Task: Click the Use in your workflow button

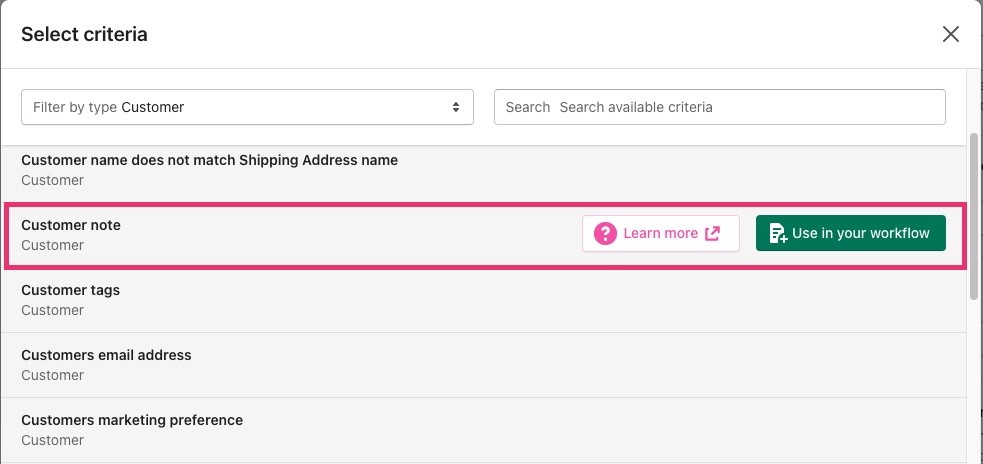Action: pyautogui.click(x=851, y=233)
